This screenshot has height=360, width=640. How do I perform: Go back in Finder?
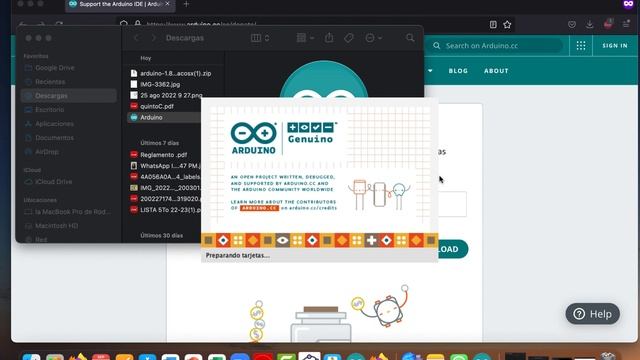(137, 38)
